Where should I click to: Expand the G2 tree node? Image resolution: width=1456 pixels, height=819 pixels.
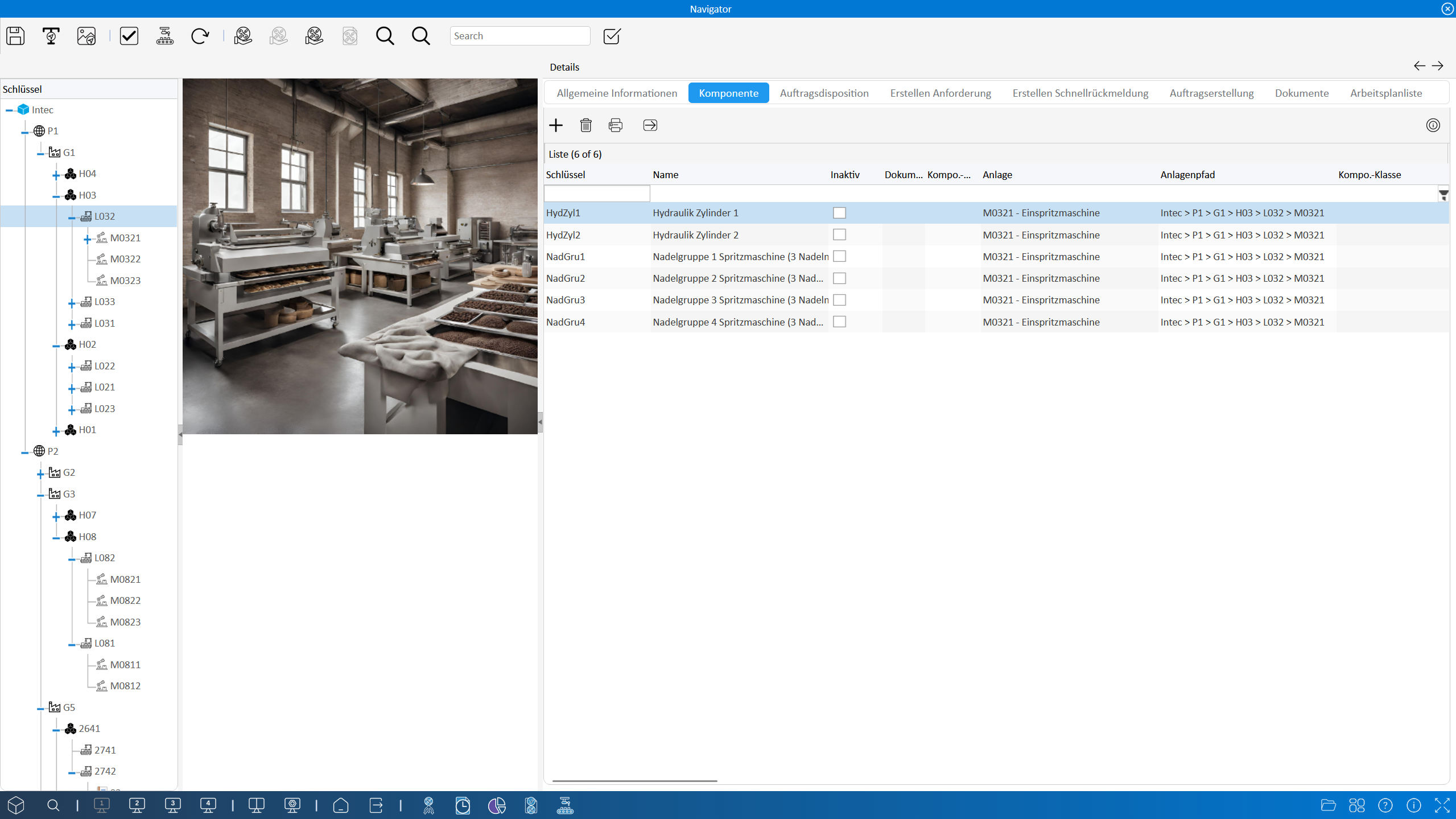pos(40,474)
